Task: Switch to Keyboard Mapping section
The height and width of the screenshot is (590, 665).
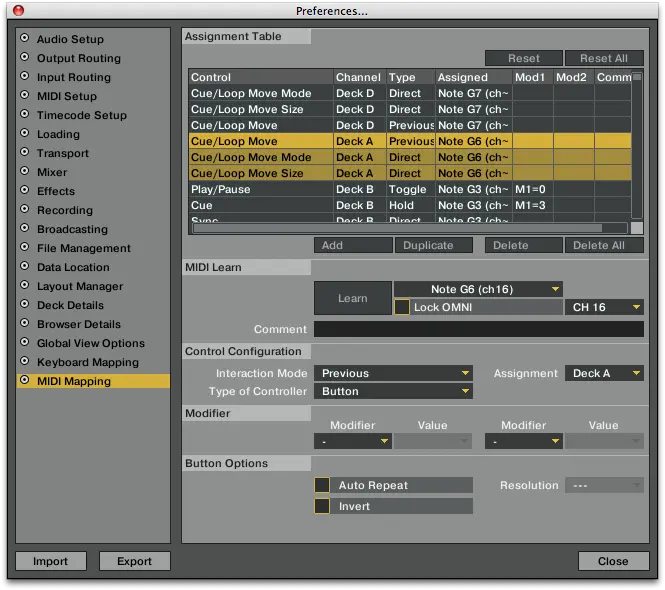Action: pyautogui.click(x=87, y=362)
